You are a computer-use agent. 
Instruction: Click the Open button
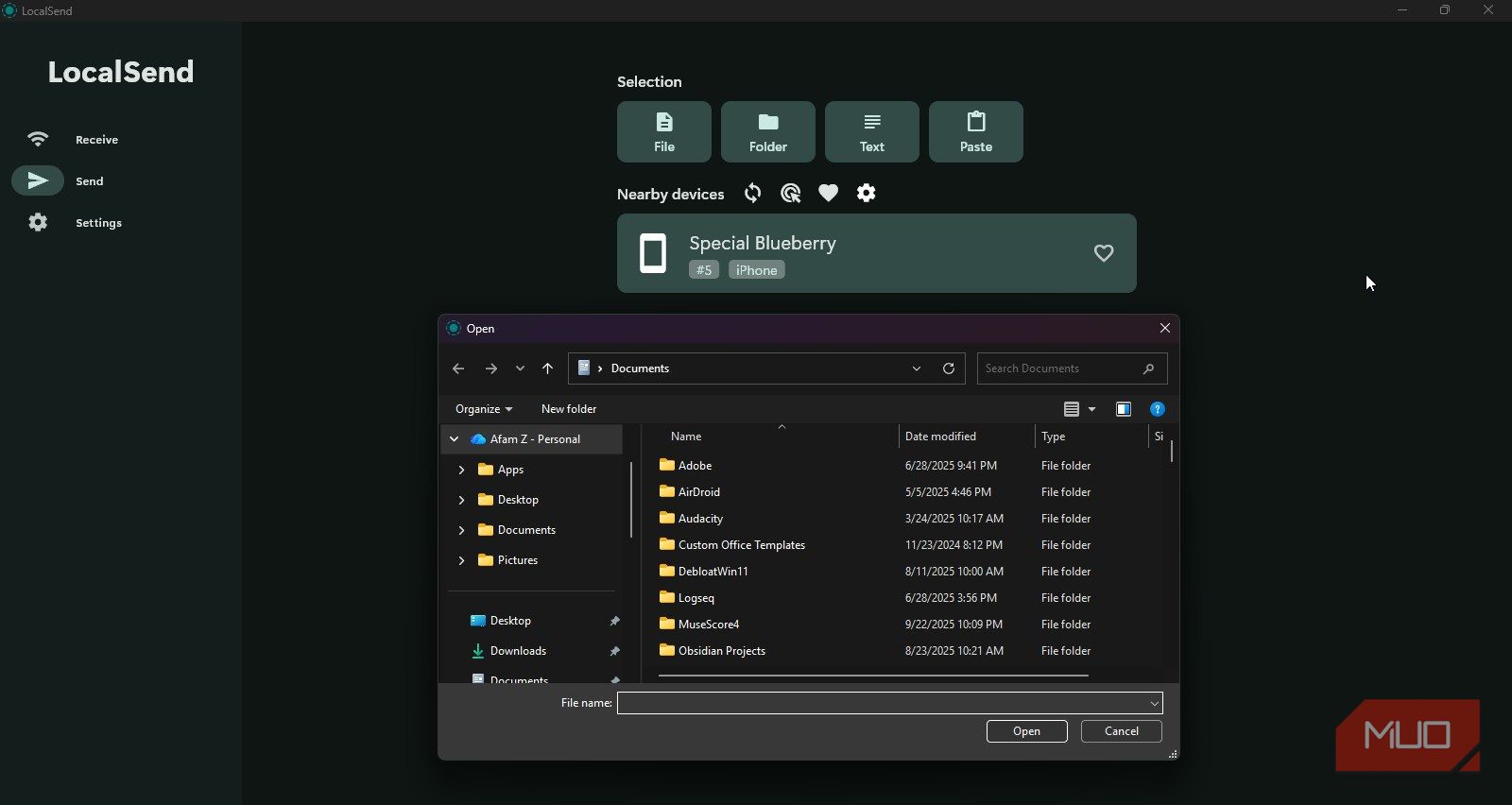pos(1027,731)
